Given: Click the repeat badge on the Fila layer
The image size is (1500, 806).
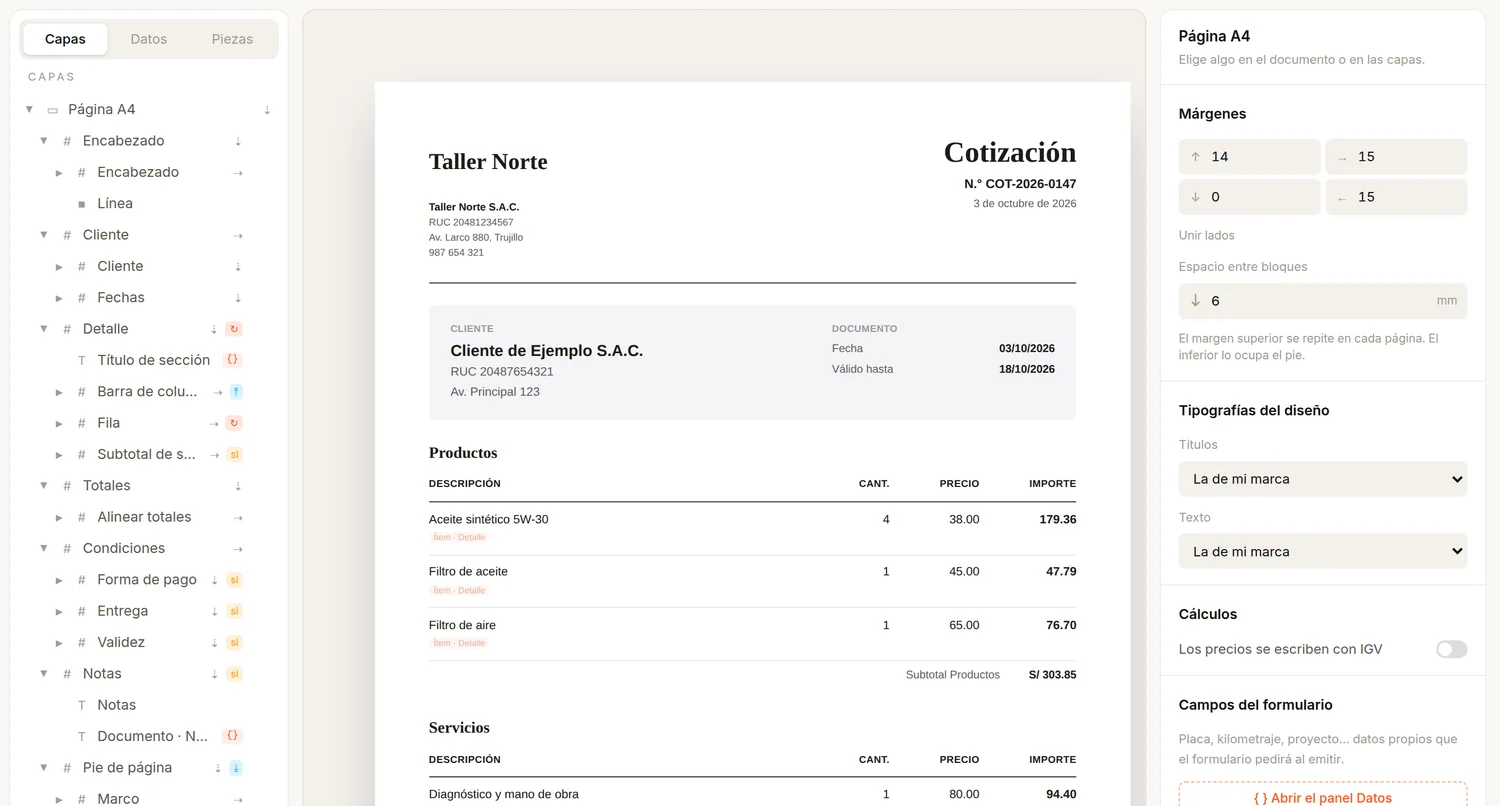Looking at the screenshot, I should pyautogui.click(x=234, y=423).
